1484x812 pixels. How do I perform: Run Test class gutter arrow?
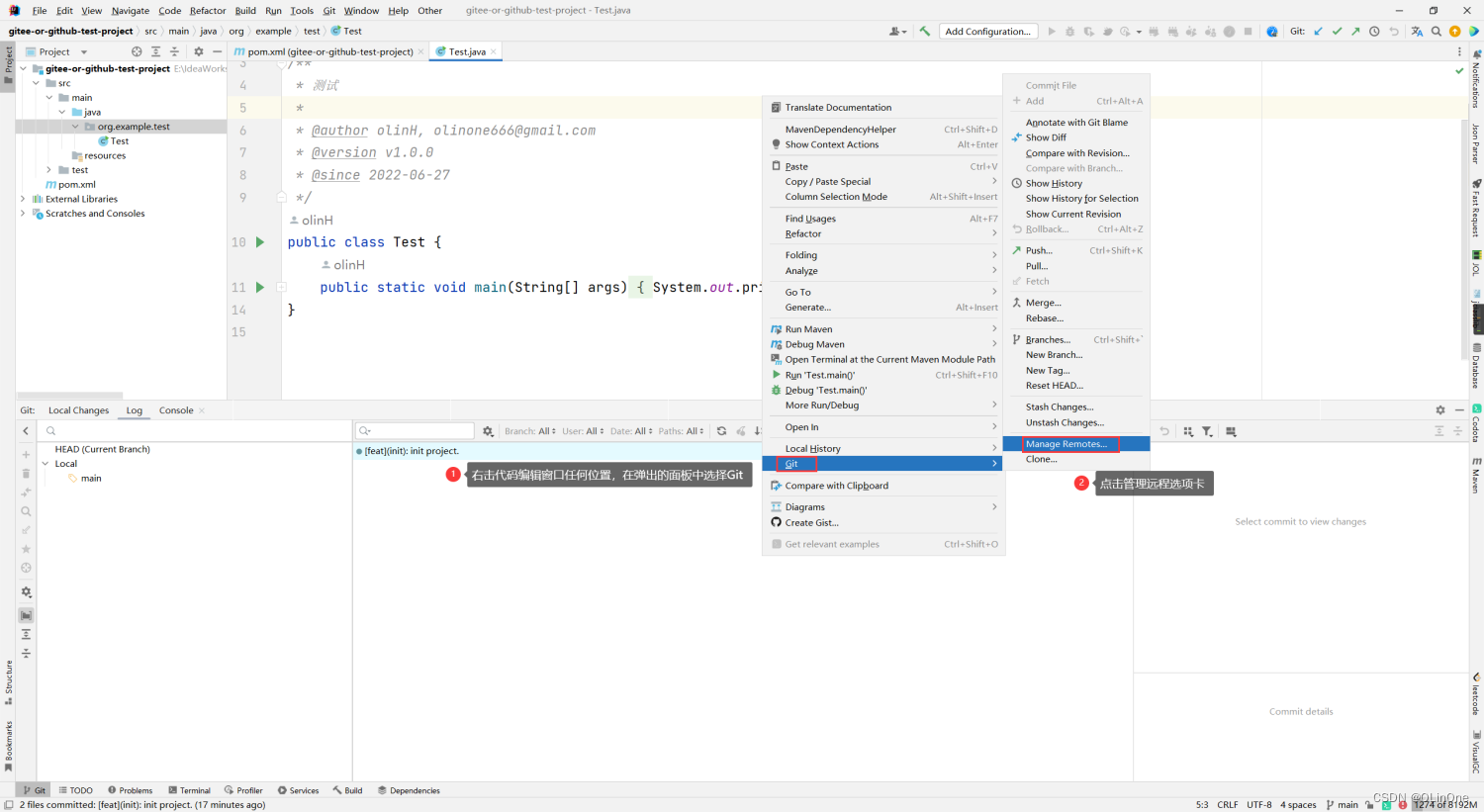coord(260,242)
